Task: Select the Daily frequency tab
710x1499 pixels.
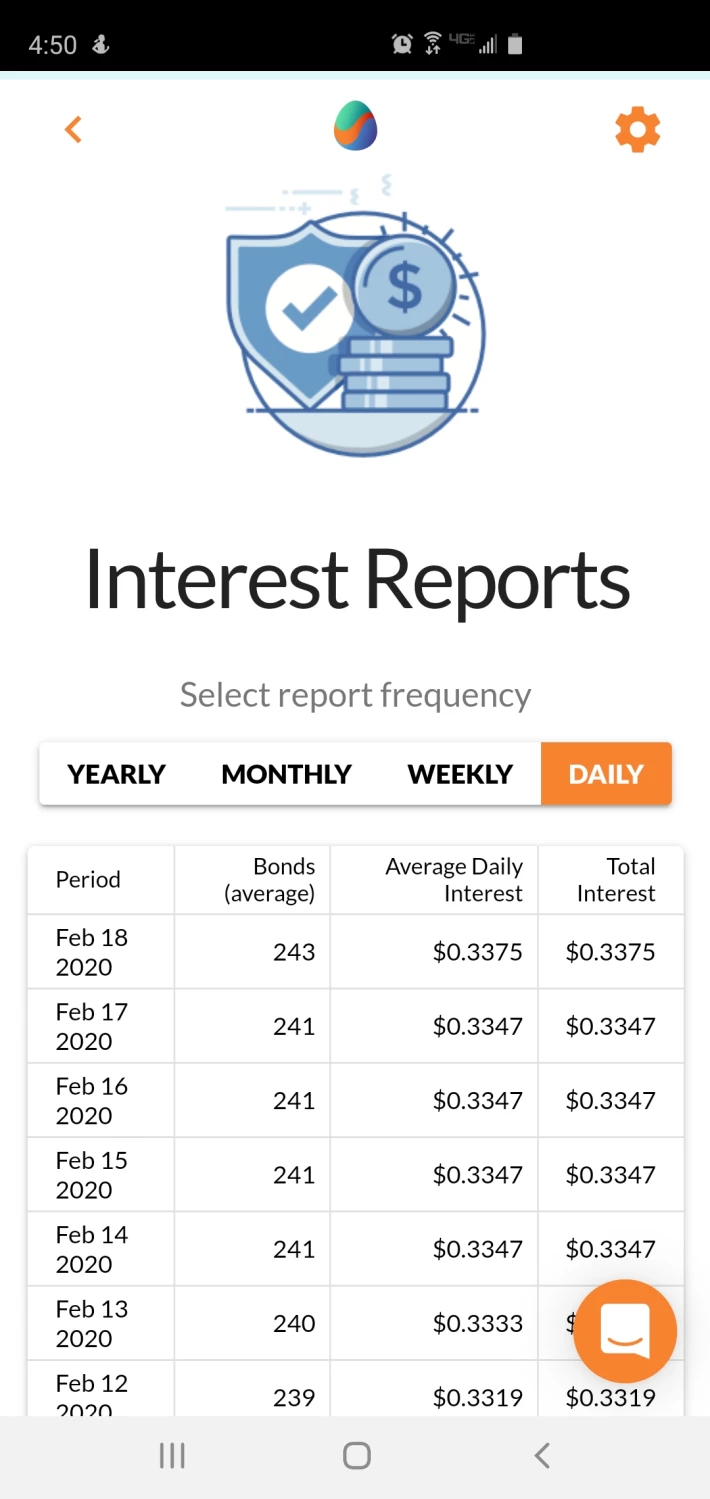Action: click(606, 774)
